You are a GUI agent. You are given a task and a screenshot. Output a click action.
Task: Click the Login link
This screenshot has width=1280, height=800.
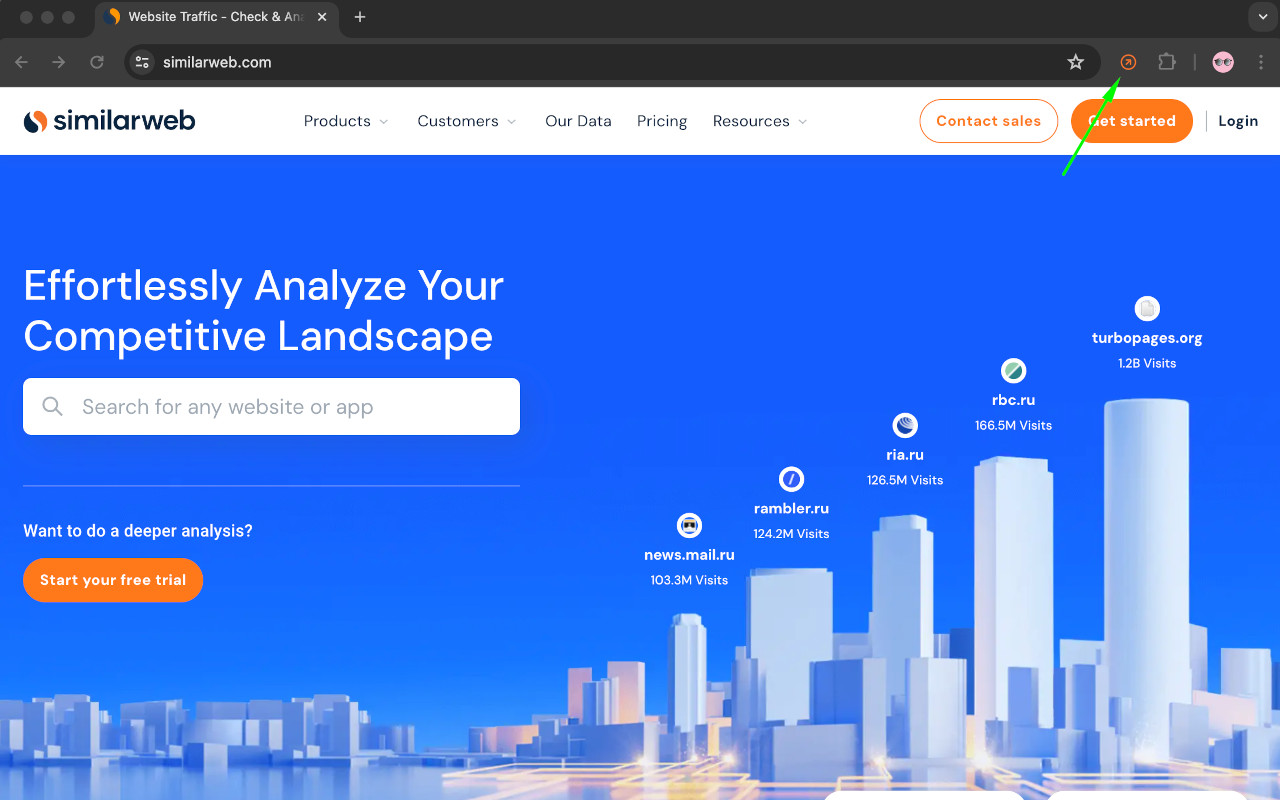tap(1238, 121)
